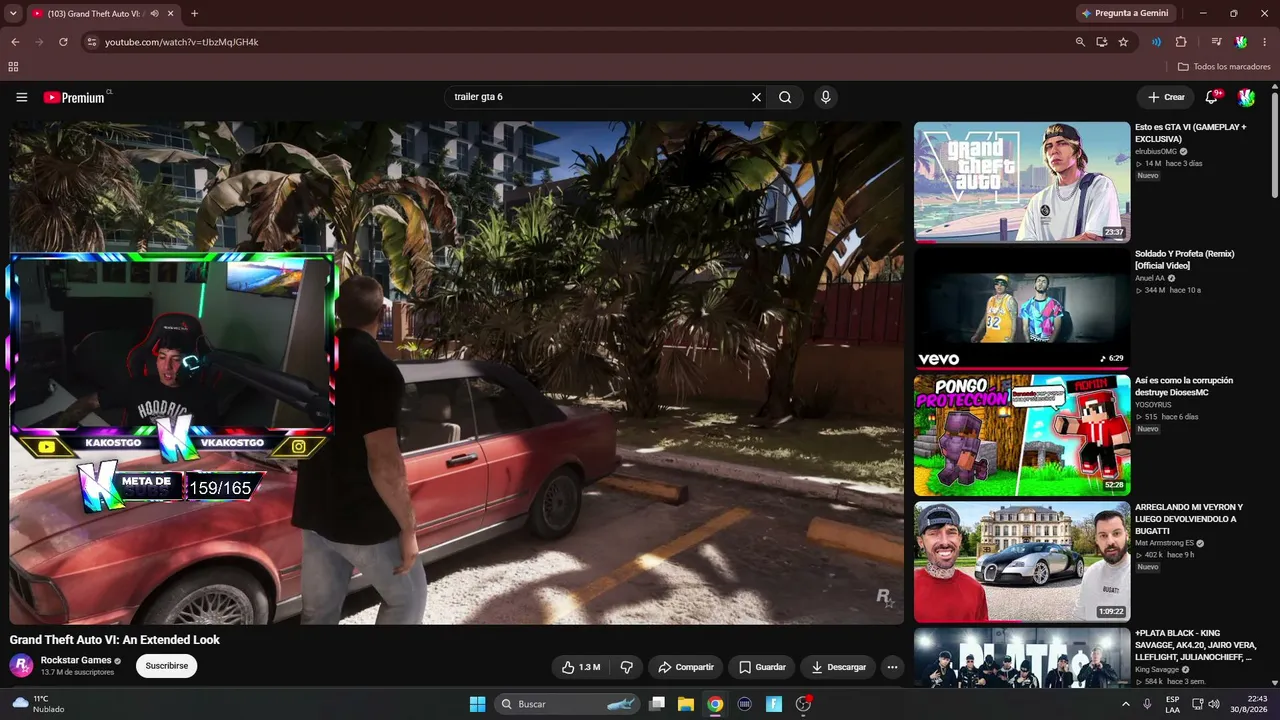The image size is (1280, 720).
Task: Open the media controls icon in Chrome toolbar
Action: pos(1216,42)
